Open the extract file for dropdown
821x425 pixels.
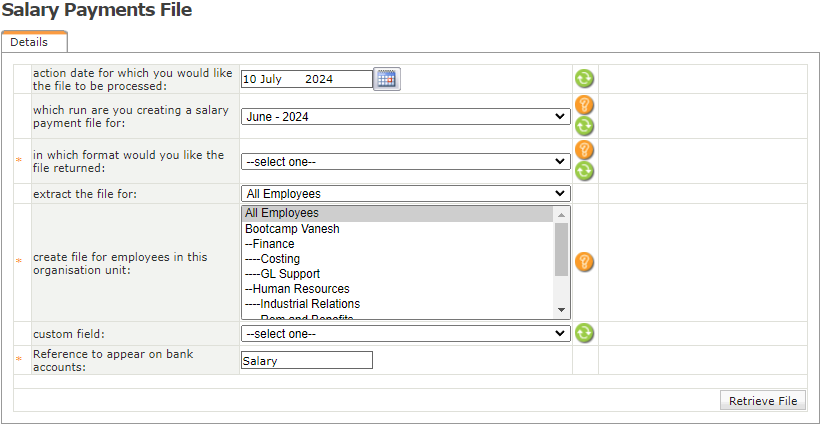[405, 194]
